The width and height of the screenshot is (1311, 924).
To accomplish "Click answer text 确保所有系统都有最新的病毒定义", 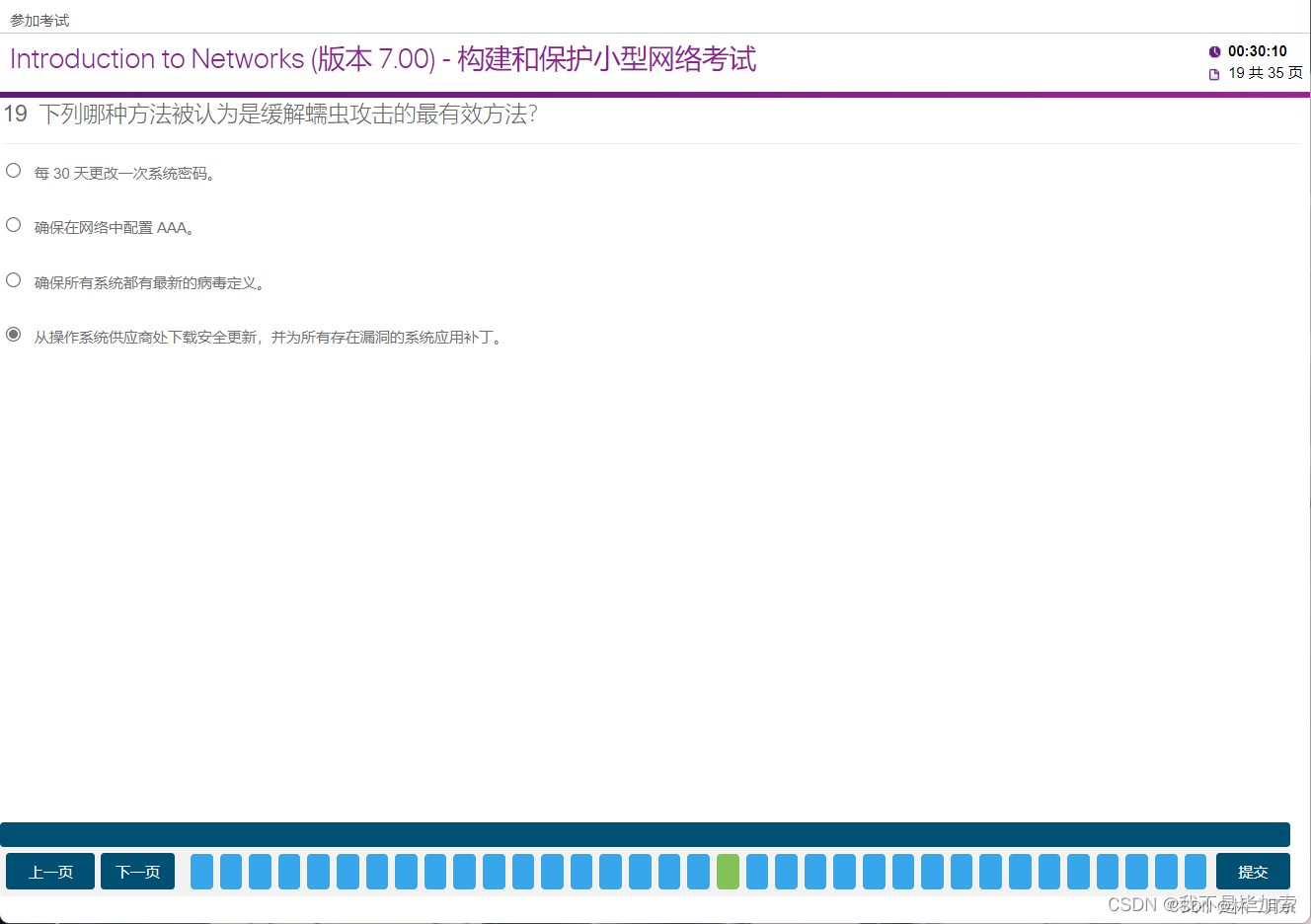I will point(149,283).
